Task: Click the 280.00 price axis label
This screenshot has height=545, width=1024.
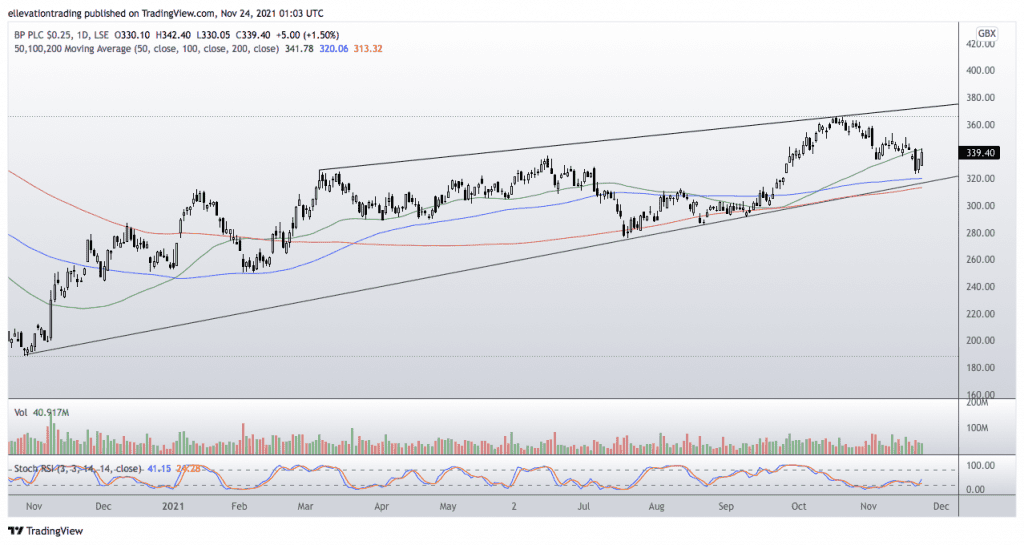Action: coord(980,233)
